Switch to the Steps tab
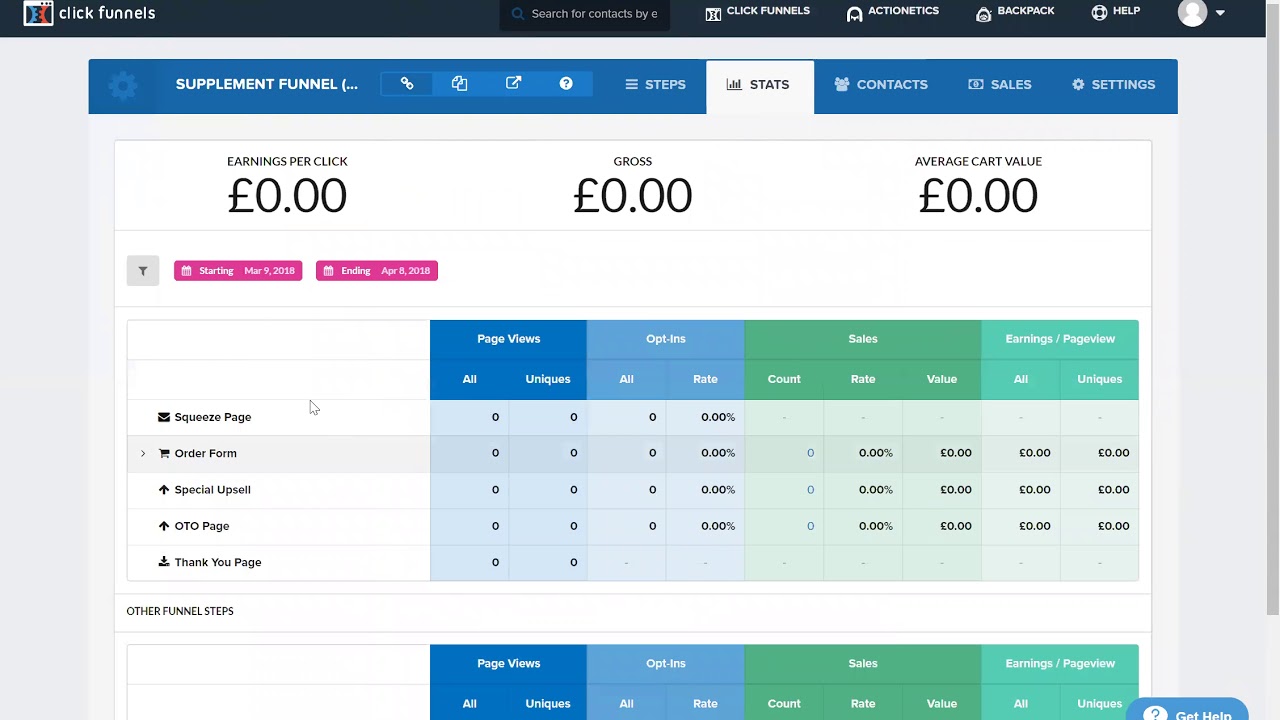 point(655,85)
